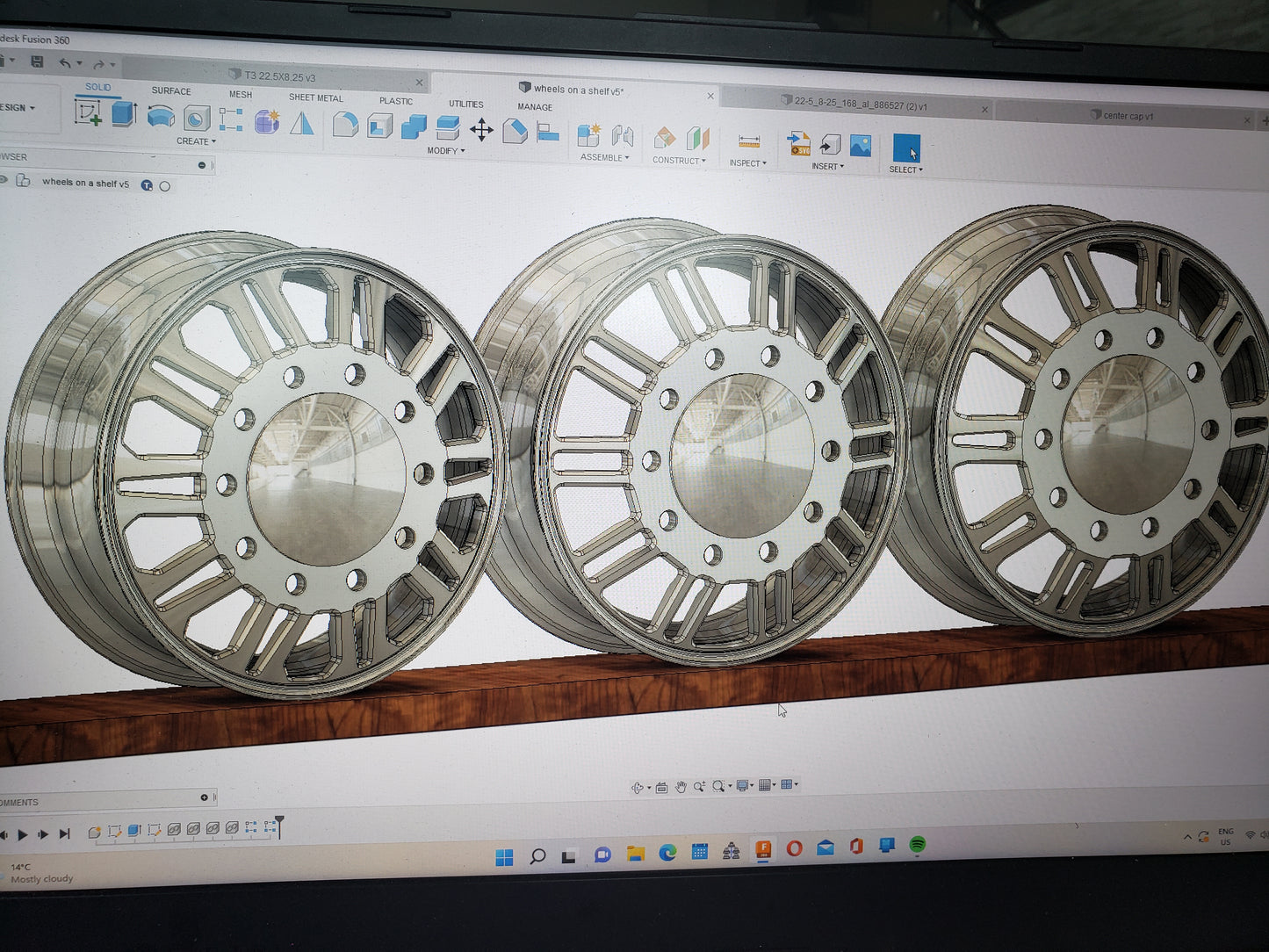Select the Hole tool
The height and width of the screenshot is (952, 1269).
tap(197, 118)
